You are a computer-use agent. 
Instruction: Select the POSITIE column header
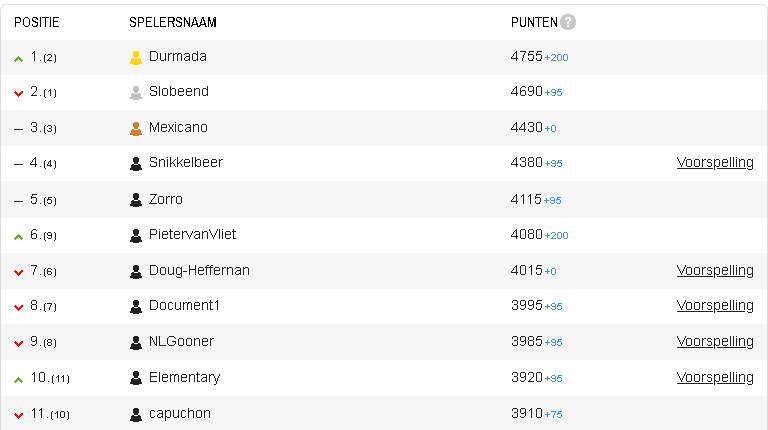(37, 23)
